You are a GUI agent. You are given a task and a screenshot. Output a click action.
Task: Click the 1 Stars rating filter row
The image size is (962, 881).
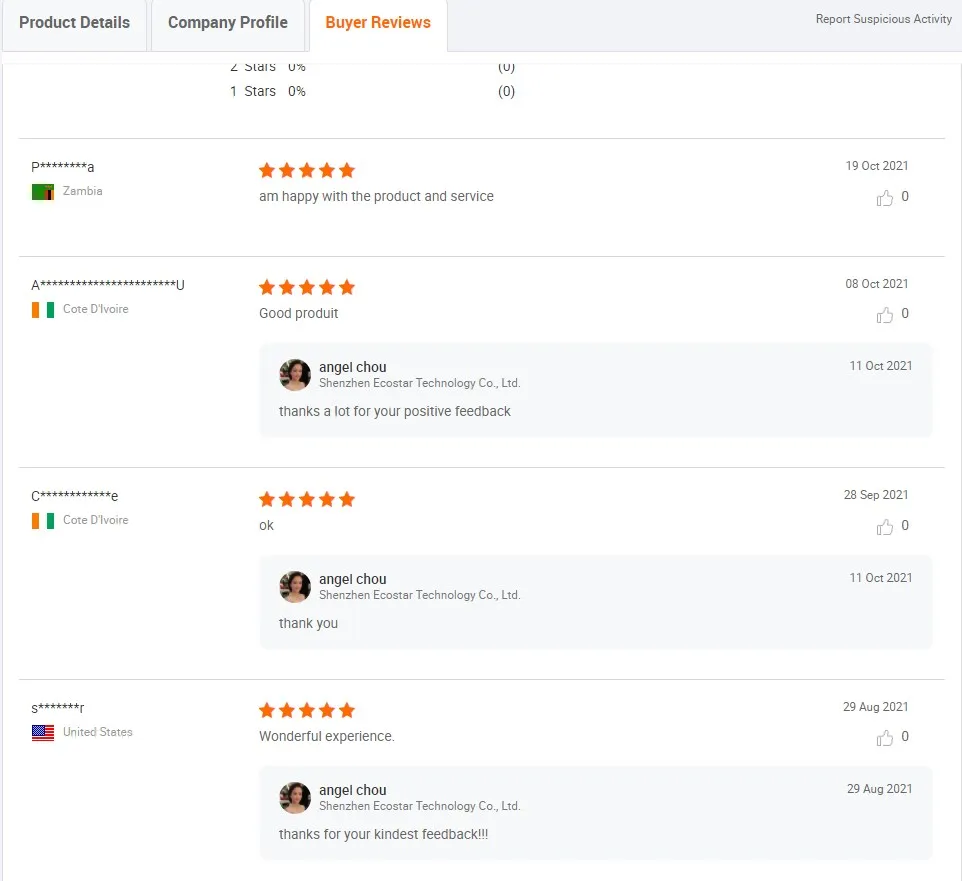click(268, 91)
